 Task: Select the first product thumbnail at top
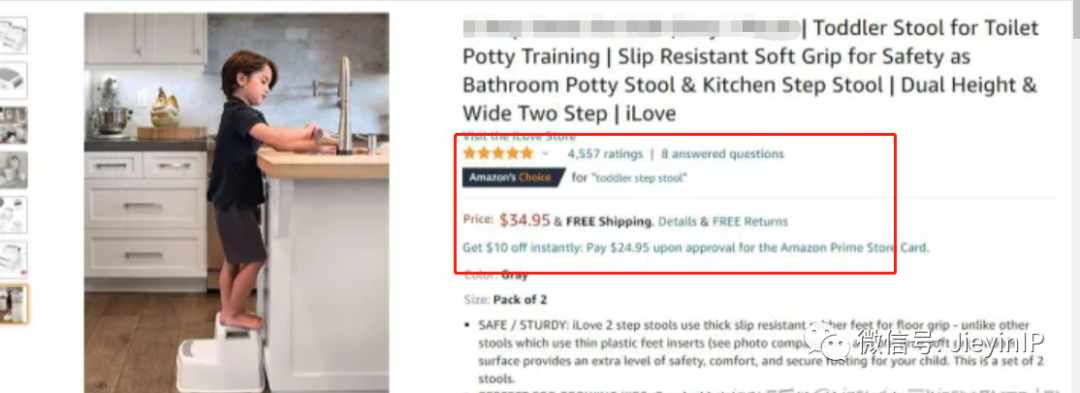13,35
